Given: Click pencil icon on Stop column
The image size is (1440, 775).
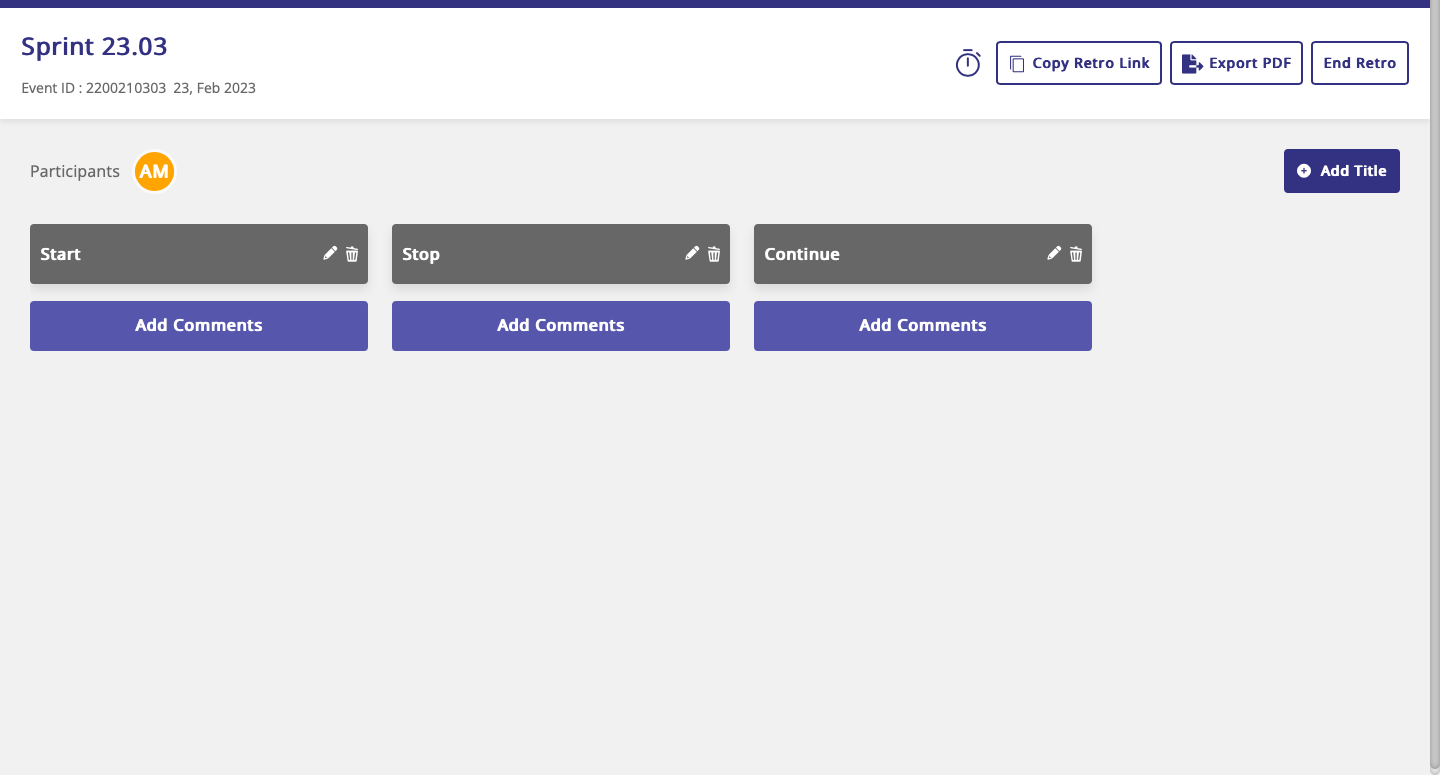Looking at the screenshot, I should pos(692,254).
